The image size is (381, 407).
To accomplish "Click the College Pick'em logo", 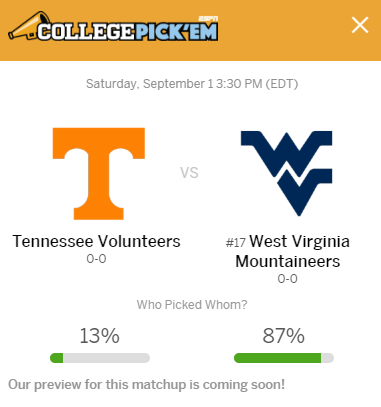I will tap(113, 27).
